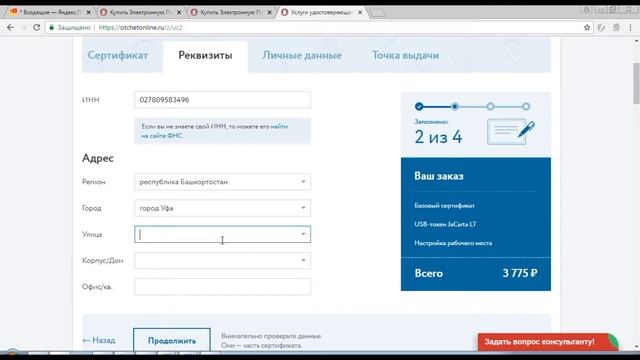Click the Базовый сертификат order item
640x360 pixels.
point(444,206)
